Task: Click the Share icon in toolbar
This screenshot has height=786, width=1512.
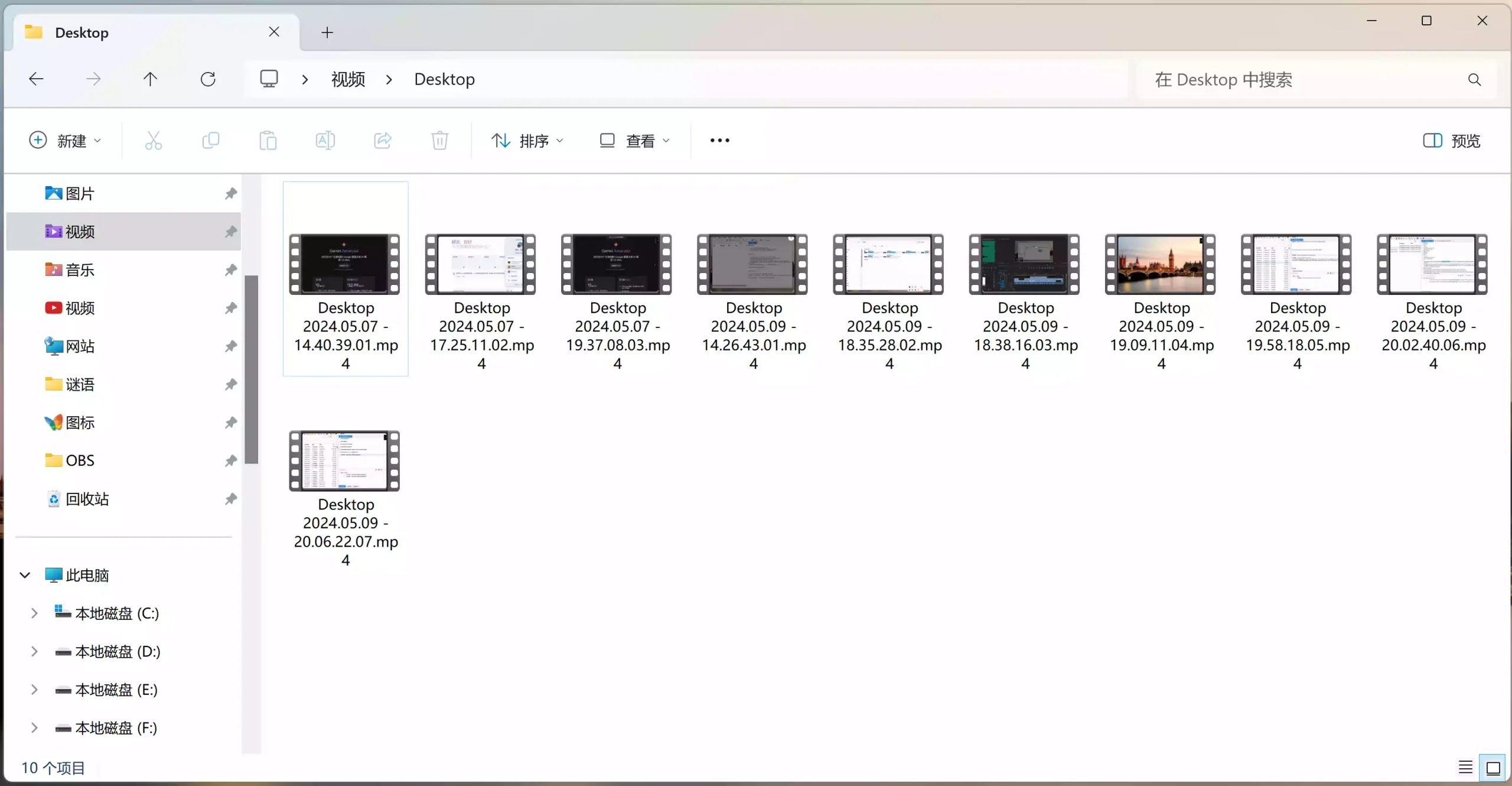Action: click(383, 141)
